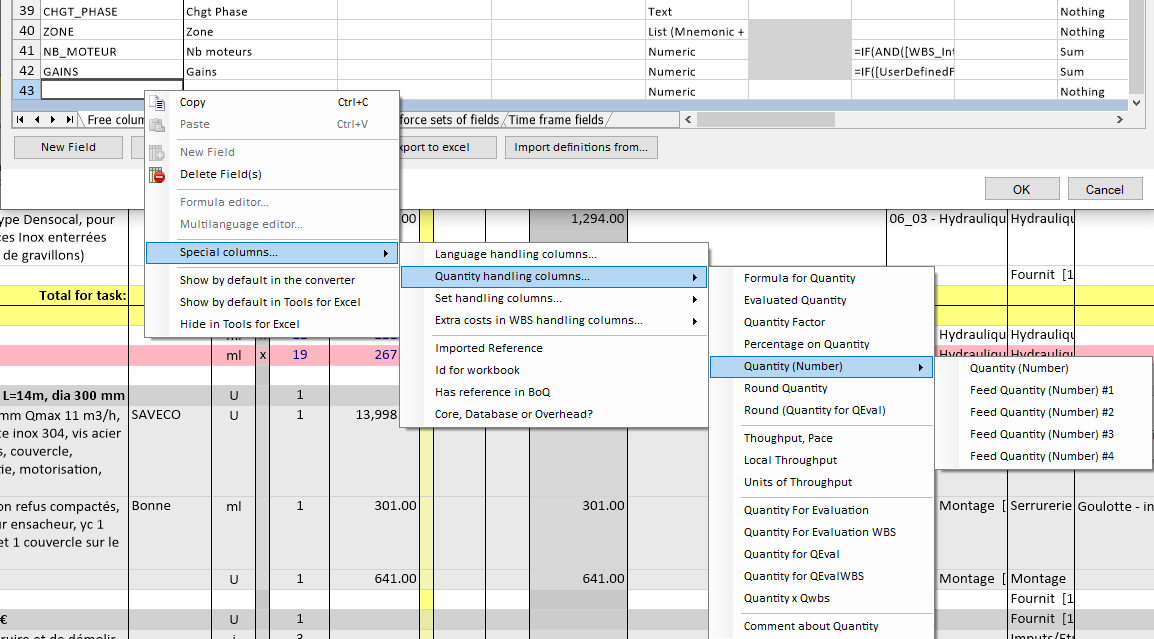Select Feed Quantity (Number) #2
Image resolution: width=1154 pixels, height=639 pixels.
click(x=1041, y=412)
